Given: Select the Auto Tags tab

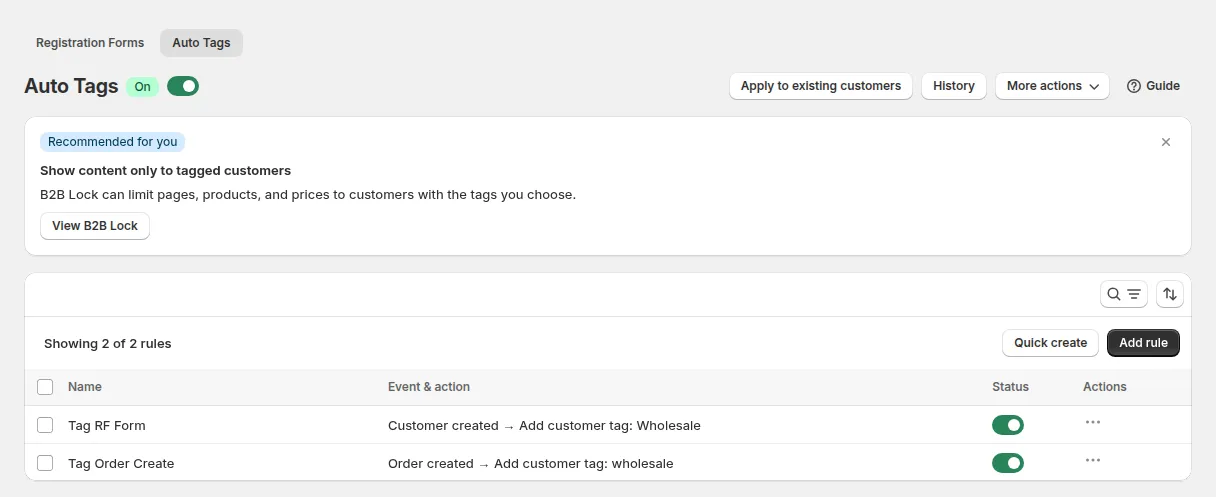Looking at the screenshot, I should click(201, 43).
